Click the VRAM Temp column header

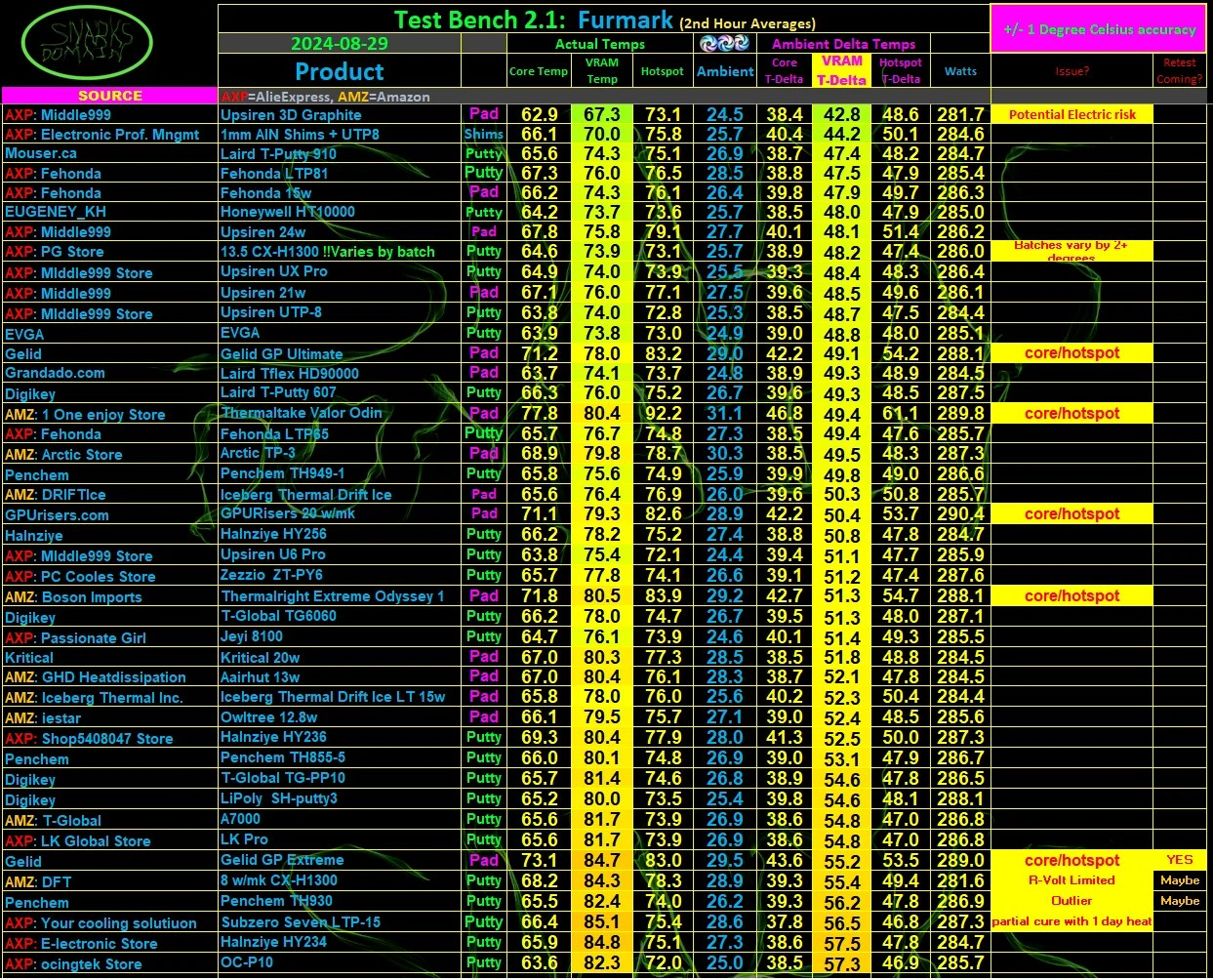click(602, 70)
